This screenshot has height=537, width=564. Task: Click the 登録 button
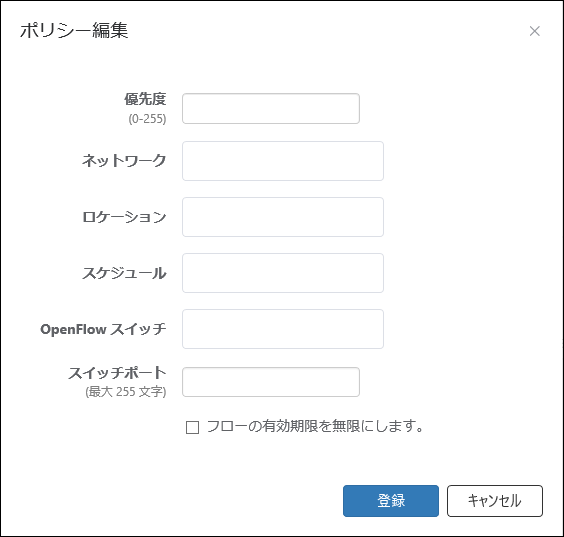(391, 501)
